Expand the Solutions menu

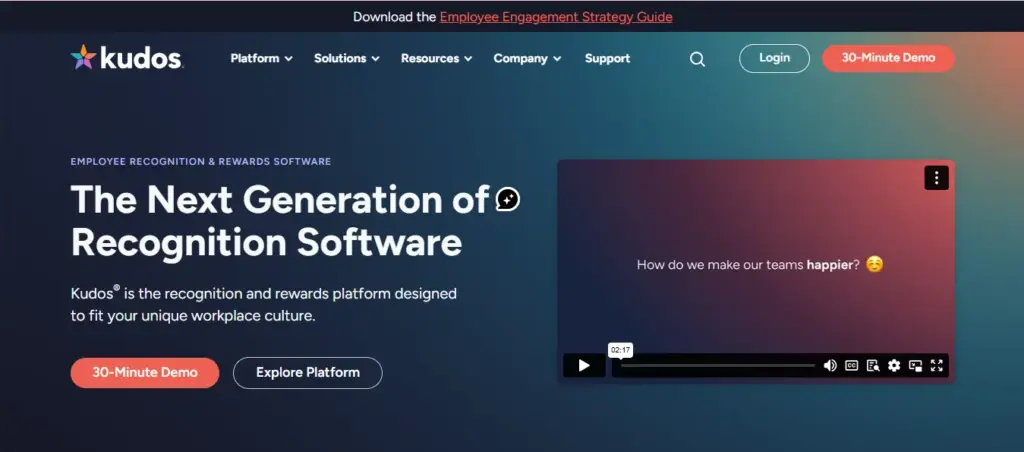(347, 58)
